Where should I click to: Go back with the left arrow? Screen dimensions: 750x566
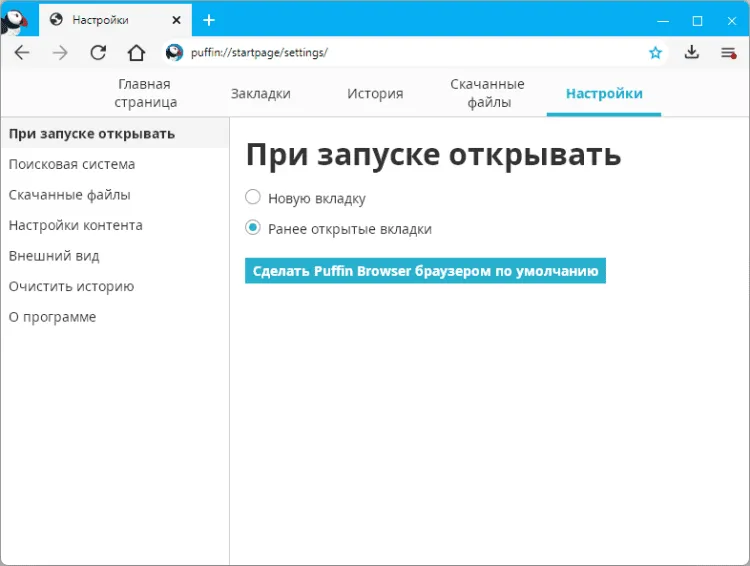22,53
